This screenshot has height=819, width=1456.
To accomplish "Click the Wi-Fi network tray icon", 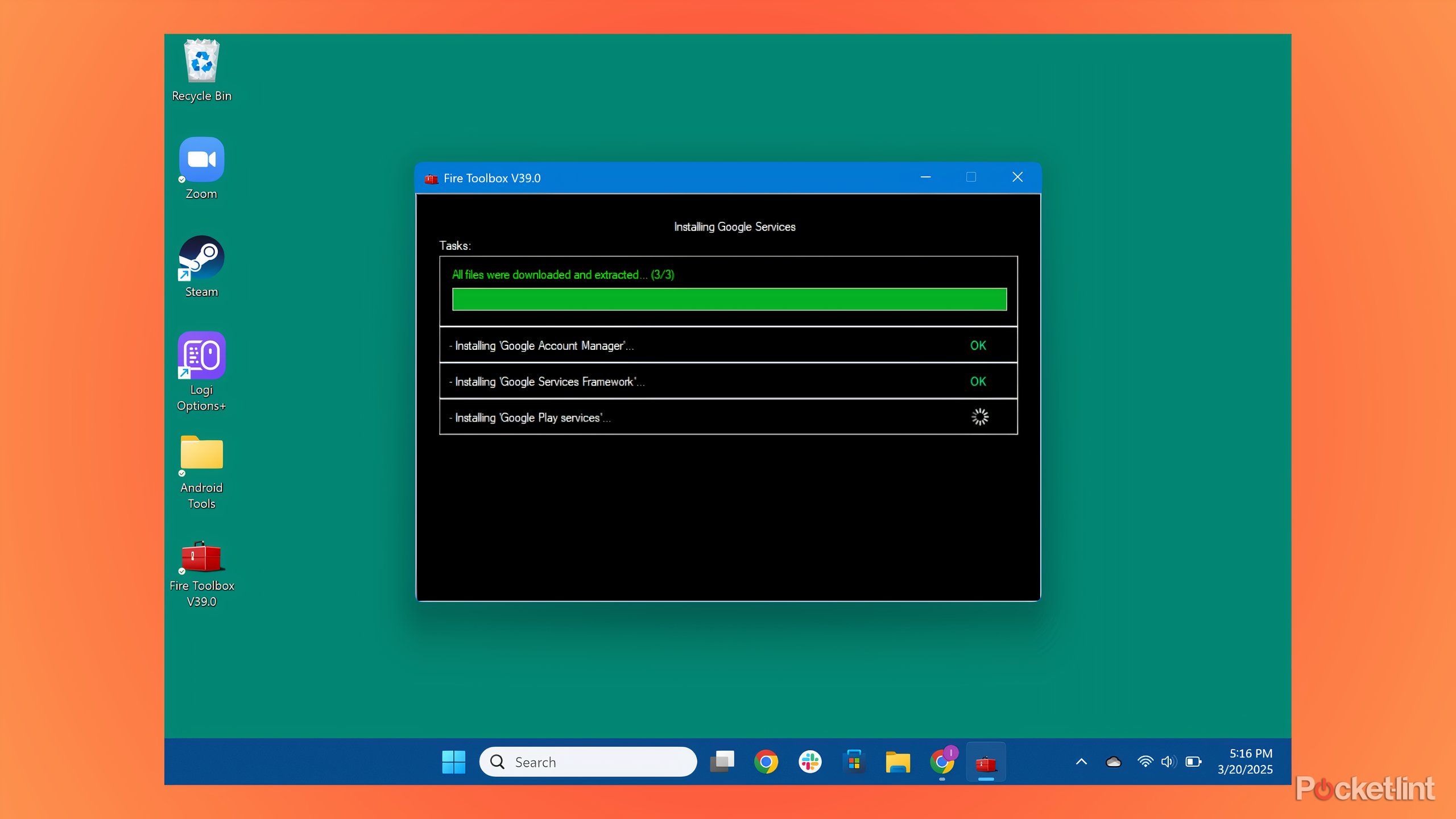I will [1145, 762].
